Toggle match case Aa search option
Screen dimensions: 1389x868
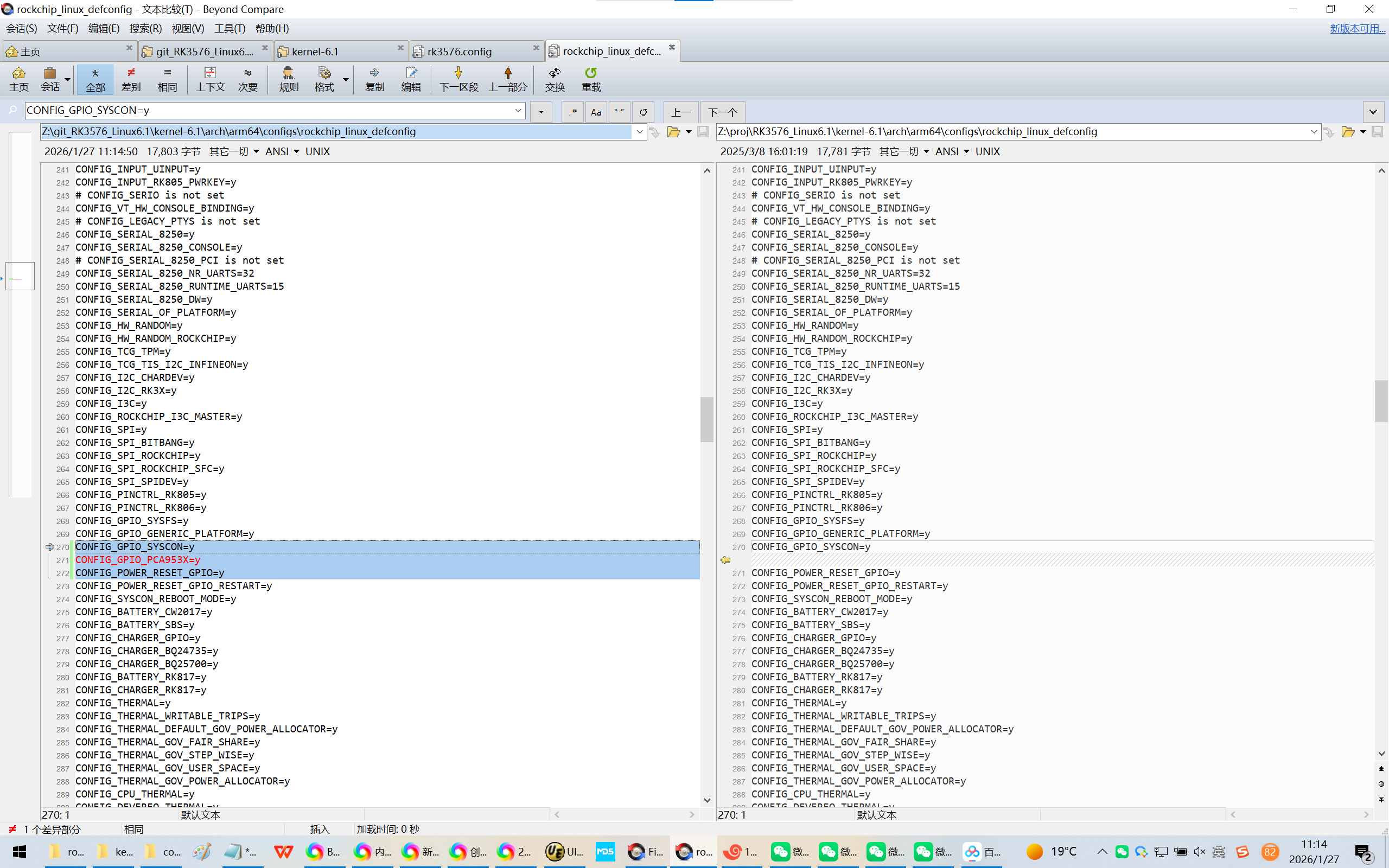(596, 112)
